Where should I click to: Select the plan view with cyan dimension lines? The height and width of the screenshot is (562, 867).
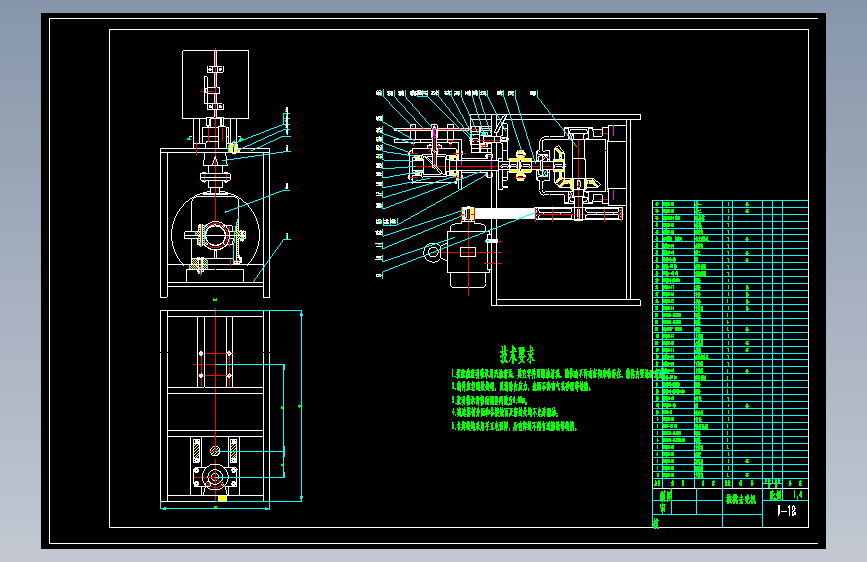231,409
